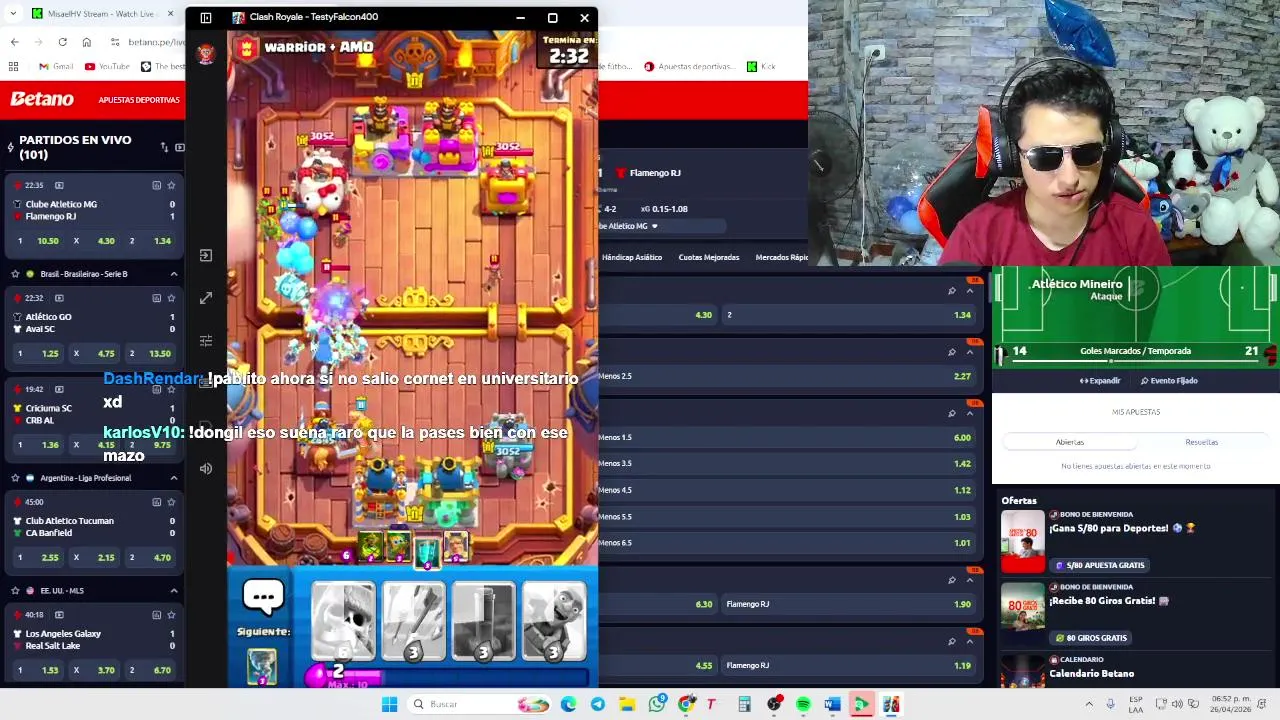Click Evento Fijado under the match tracker

tap(1169, 381)
